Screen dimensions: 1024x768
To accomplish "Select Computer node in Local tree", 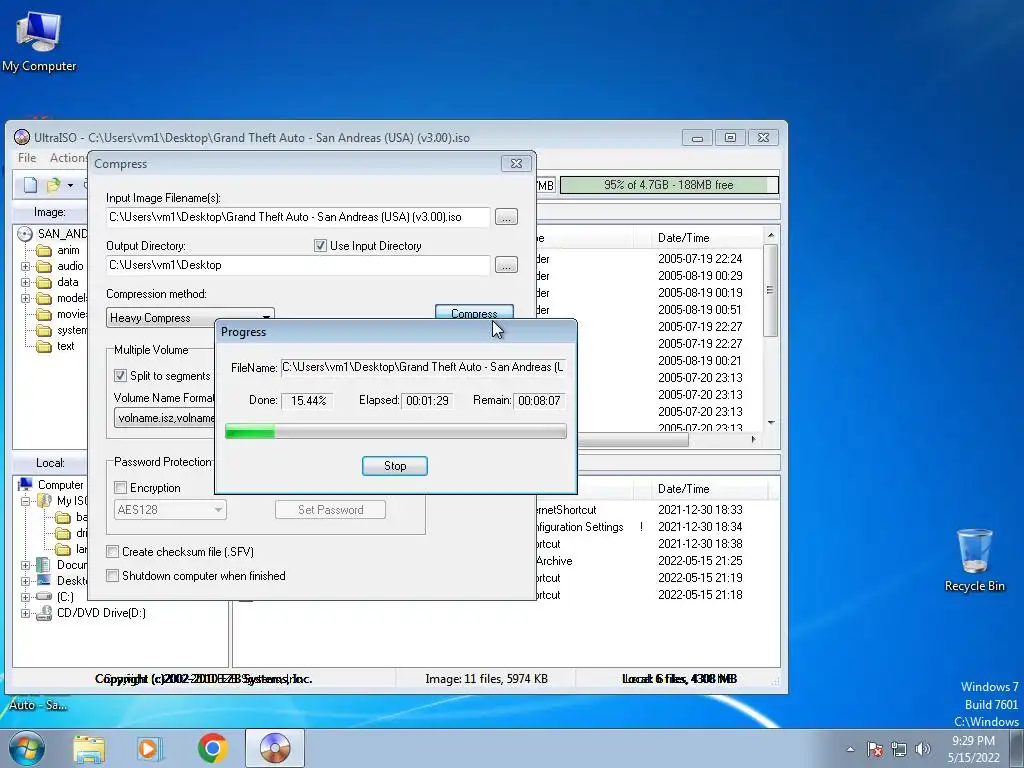I will pos(60,485).
